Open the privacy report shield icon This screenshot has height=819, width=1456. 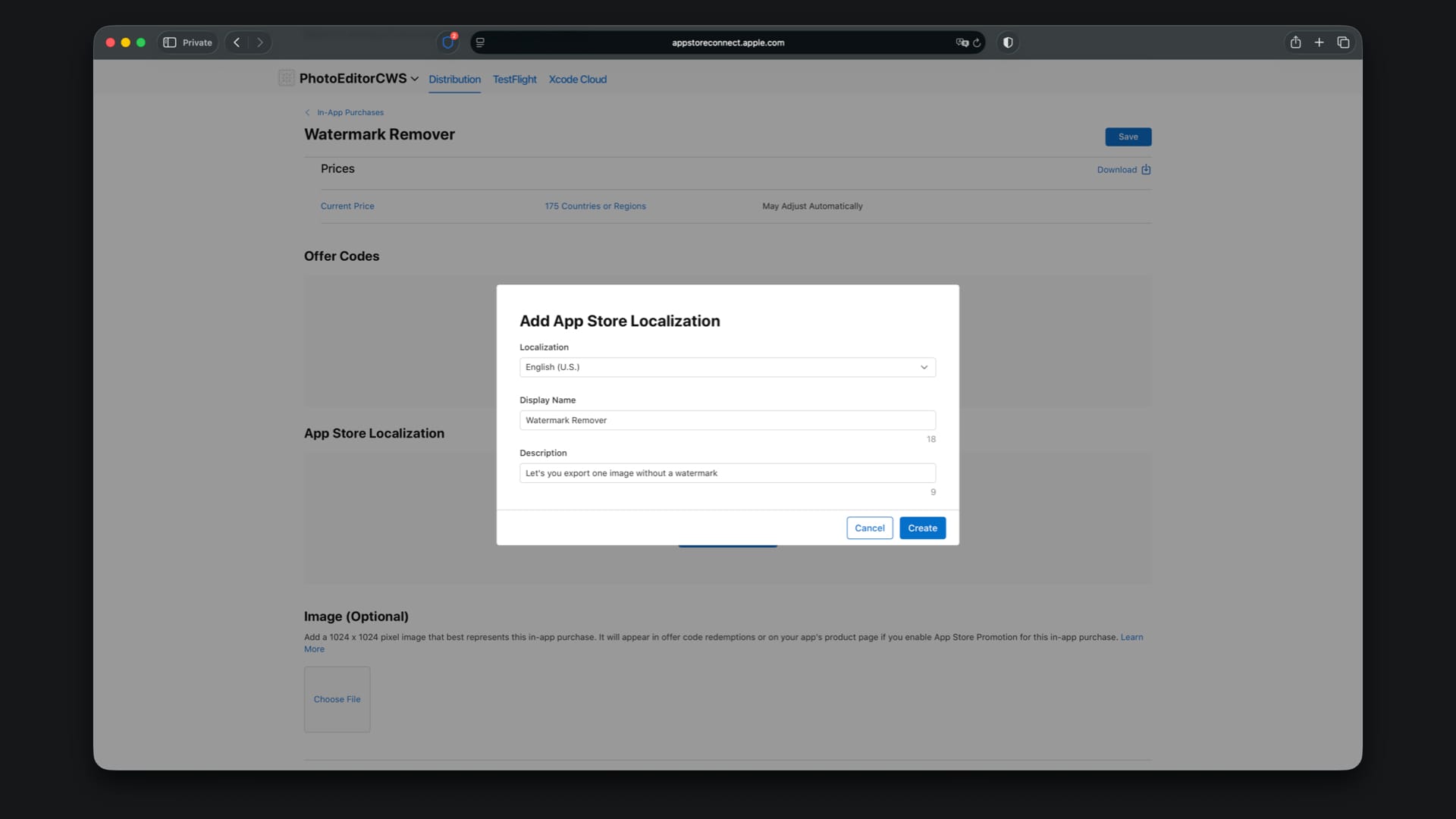tap(1008, 42)
